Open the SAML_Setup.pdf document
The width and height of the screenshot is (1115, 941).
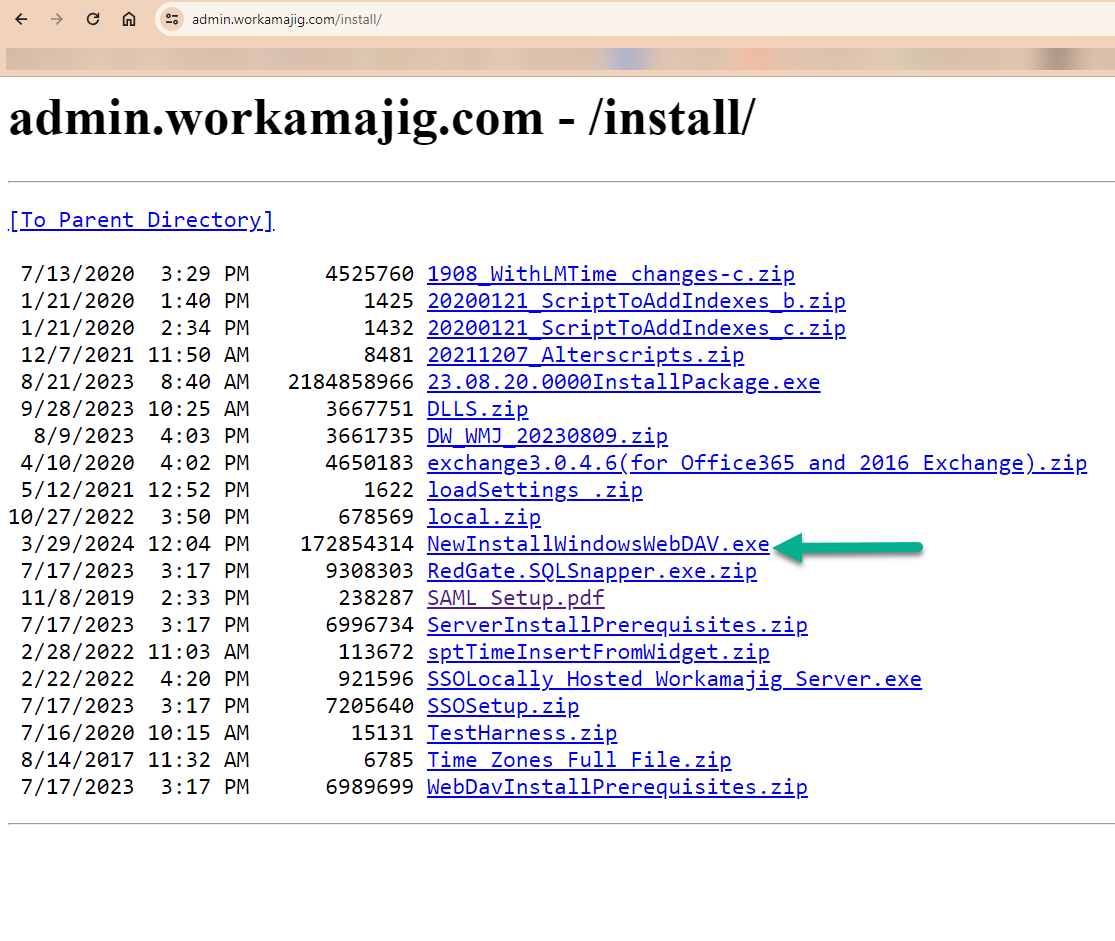[516, 599]
